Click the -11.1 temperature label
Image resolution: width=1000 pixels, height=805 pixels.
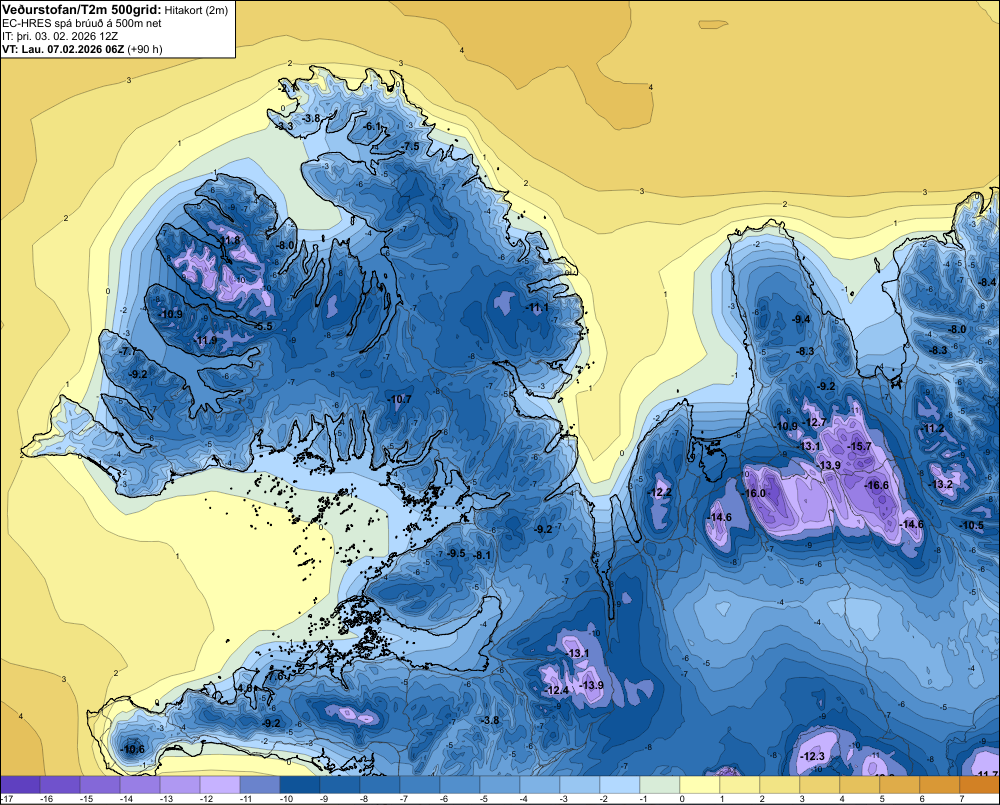pos(537,307)
